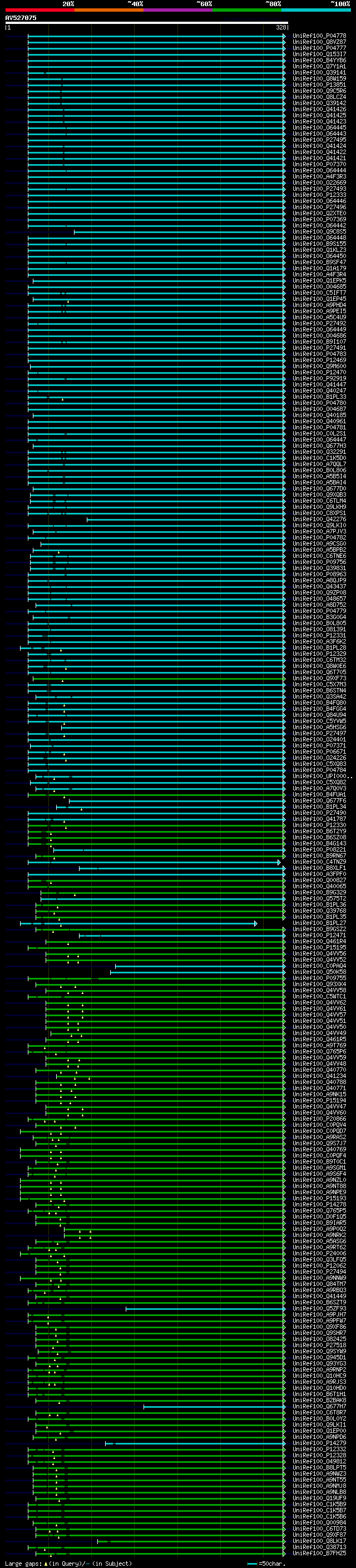
Task: Select hit label UniRef100_B9S155
Action: click(x=319, y=244)
